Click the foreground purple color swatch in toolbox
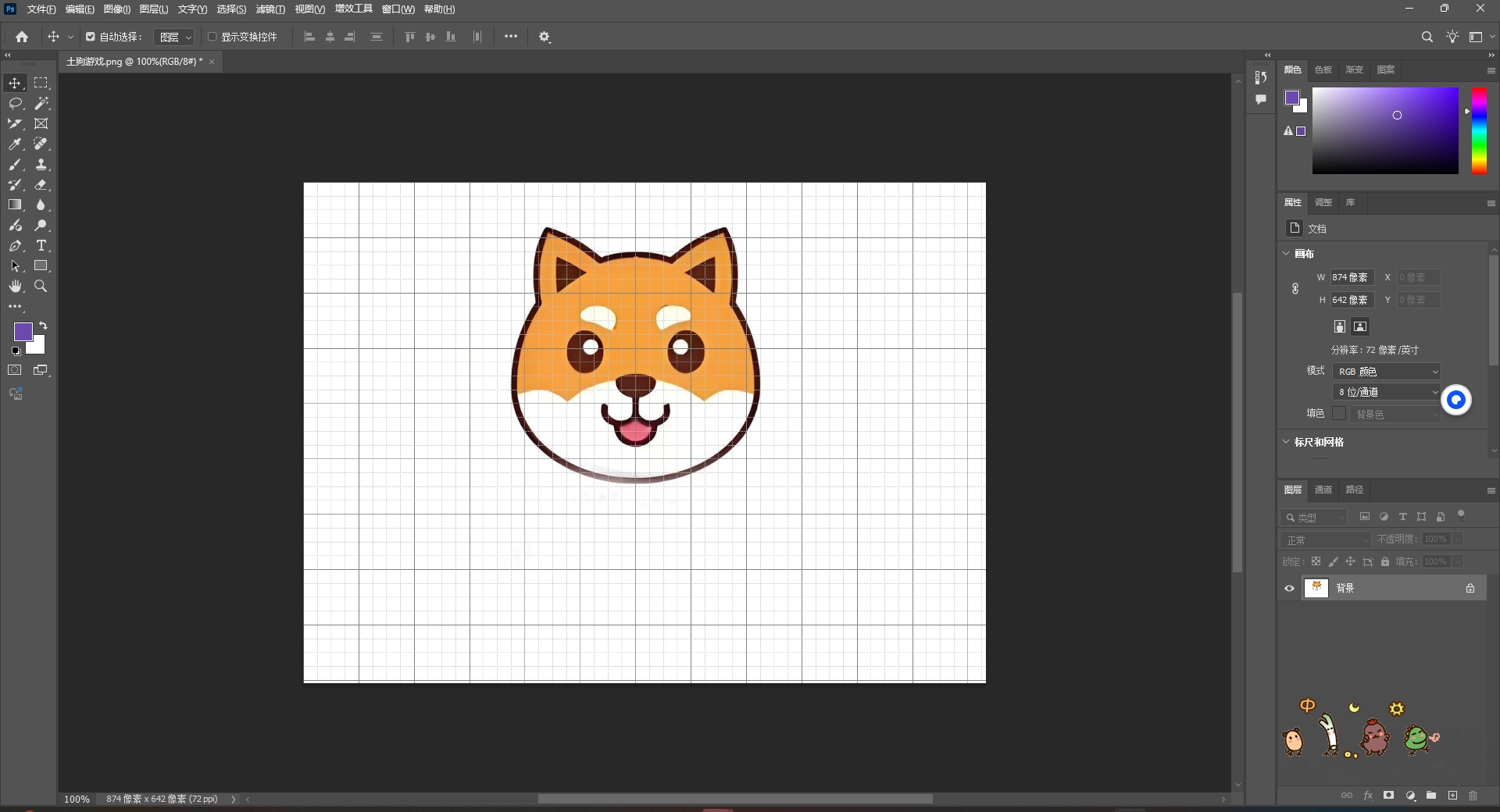Image resolution: width=1500 pixels, height=812 pixels. pos(23,331)
